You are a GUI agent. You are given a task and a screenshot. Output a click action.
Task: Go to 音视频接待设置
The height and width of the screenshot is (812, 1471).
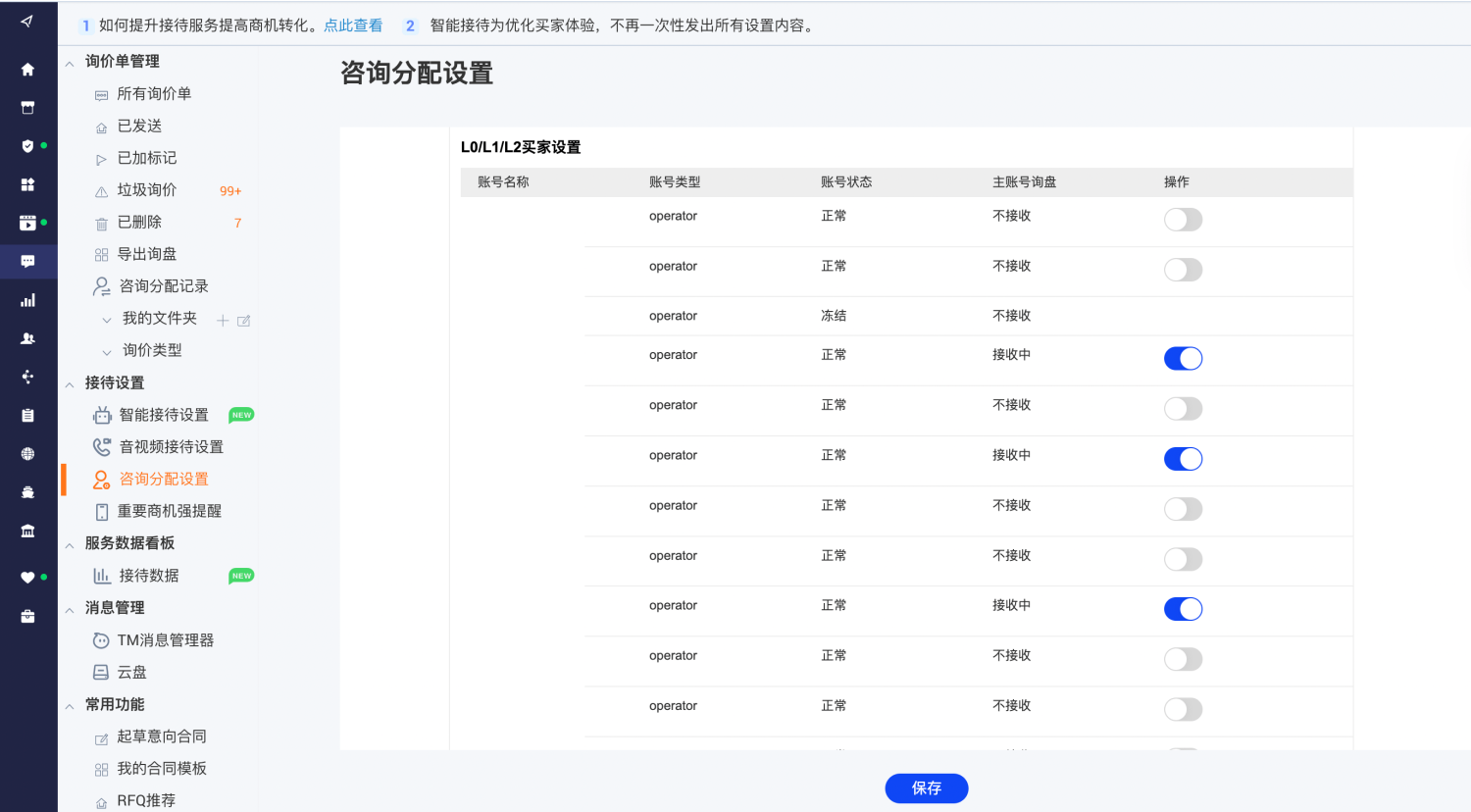pos(172,447)
